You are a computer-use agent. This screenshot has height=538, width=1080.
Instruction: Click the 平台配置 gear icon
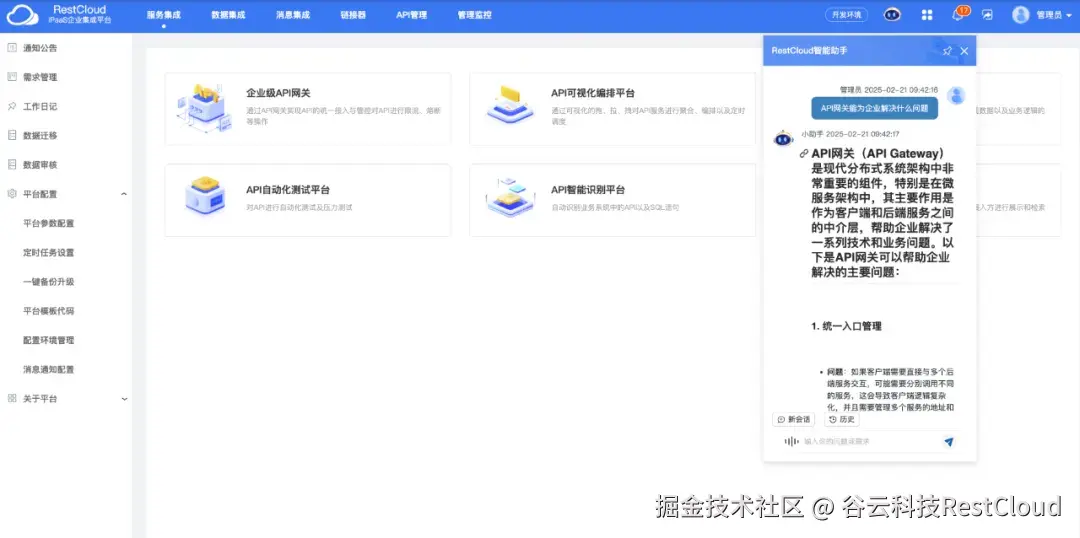point(12,194)
